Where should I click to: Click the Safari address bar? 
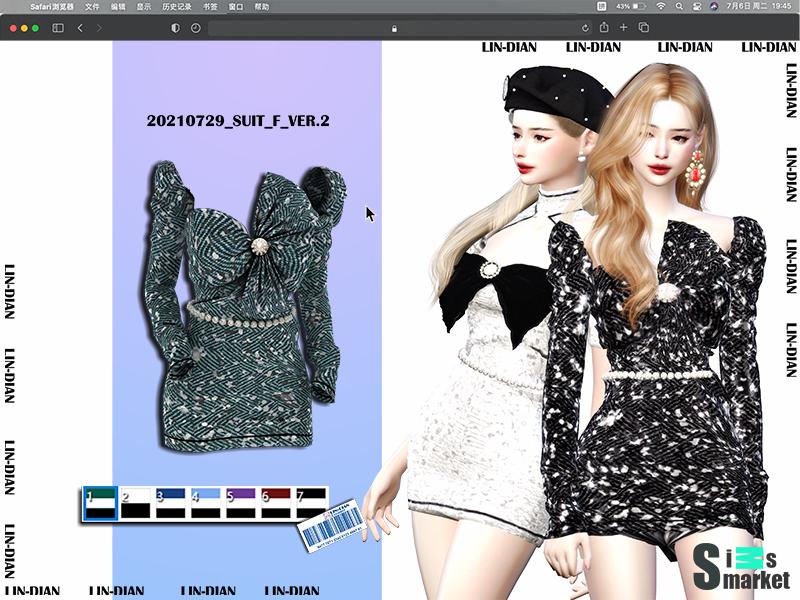click(x=395, y=28)
